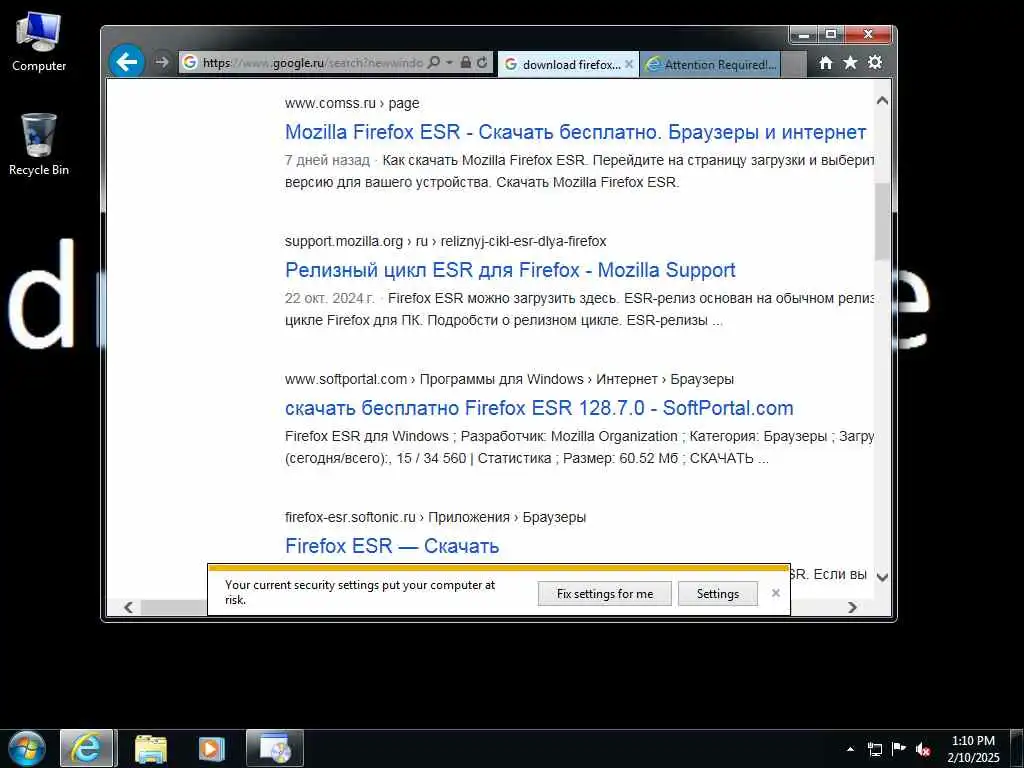Select the Computer desktop icon

click(39, 43)
